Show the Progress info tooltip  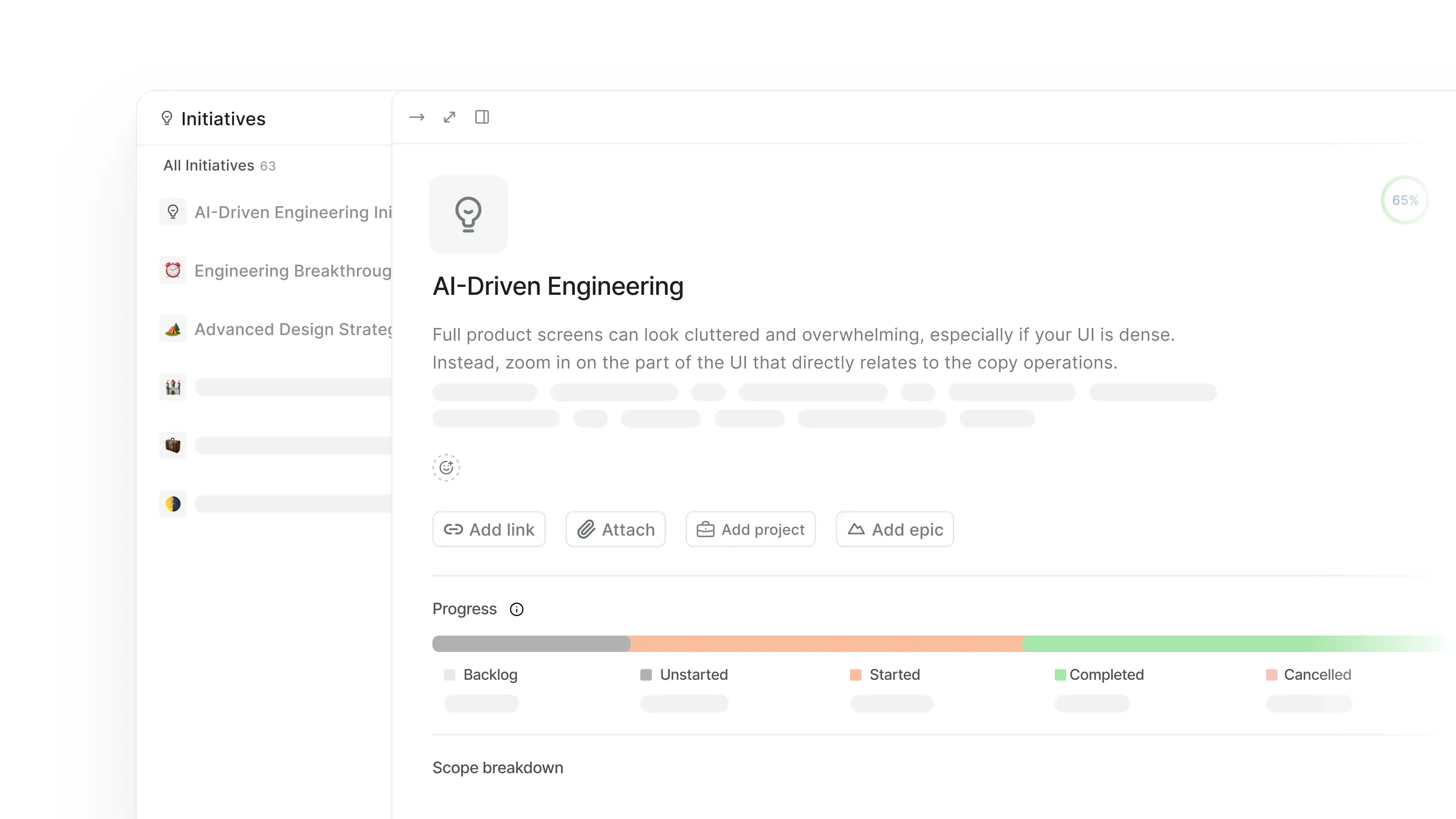click(x=516, y=609)
